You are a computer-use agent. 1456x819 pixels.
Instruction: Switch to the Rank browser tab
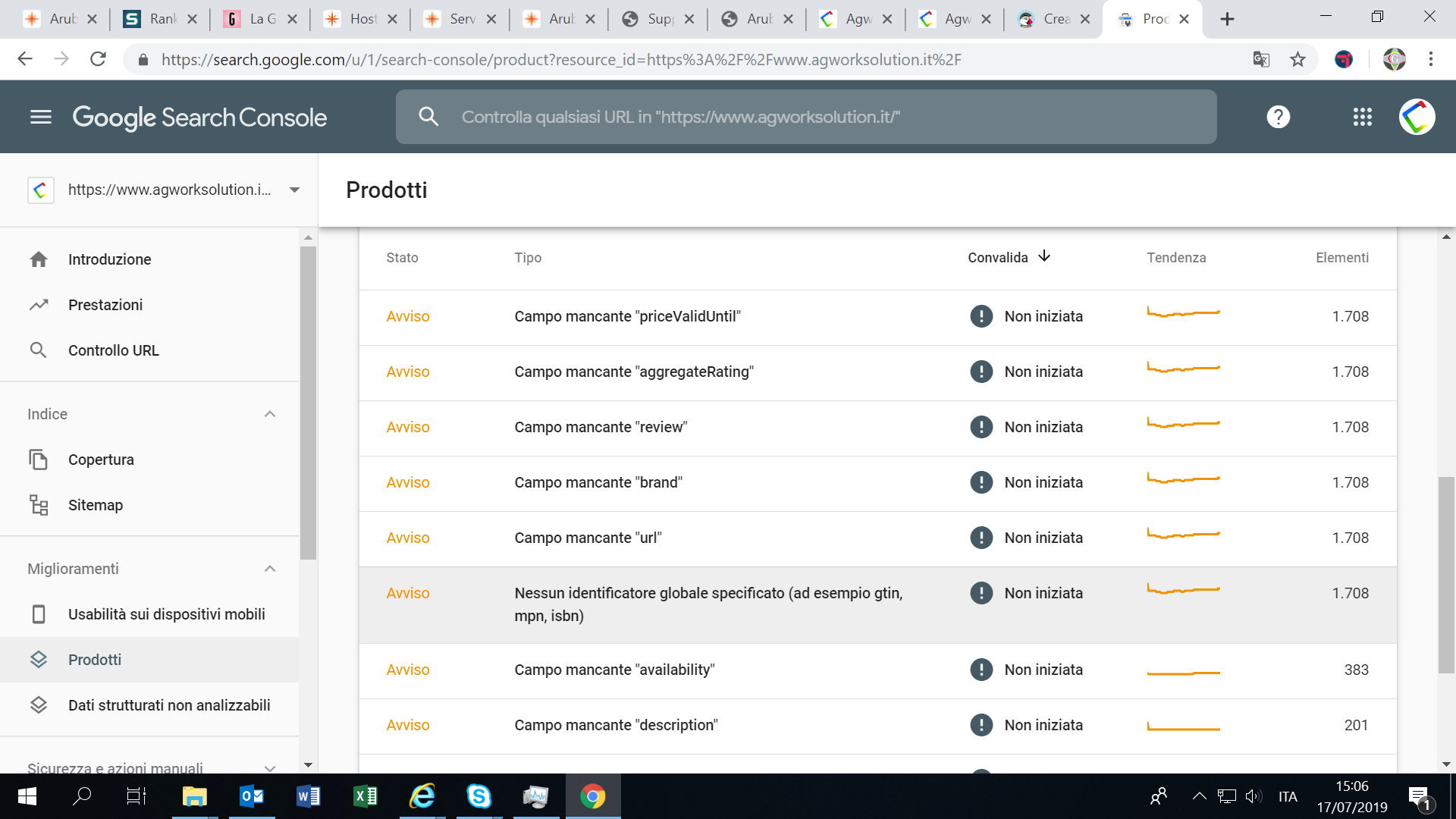point(159,19)
